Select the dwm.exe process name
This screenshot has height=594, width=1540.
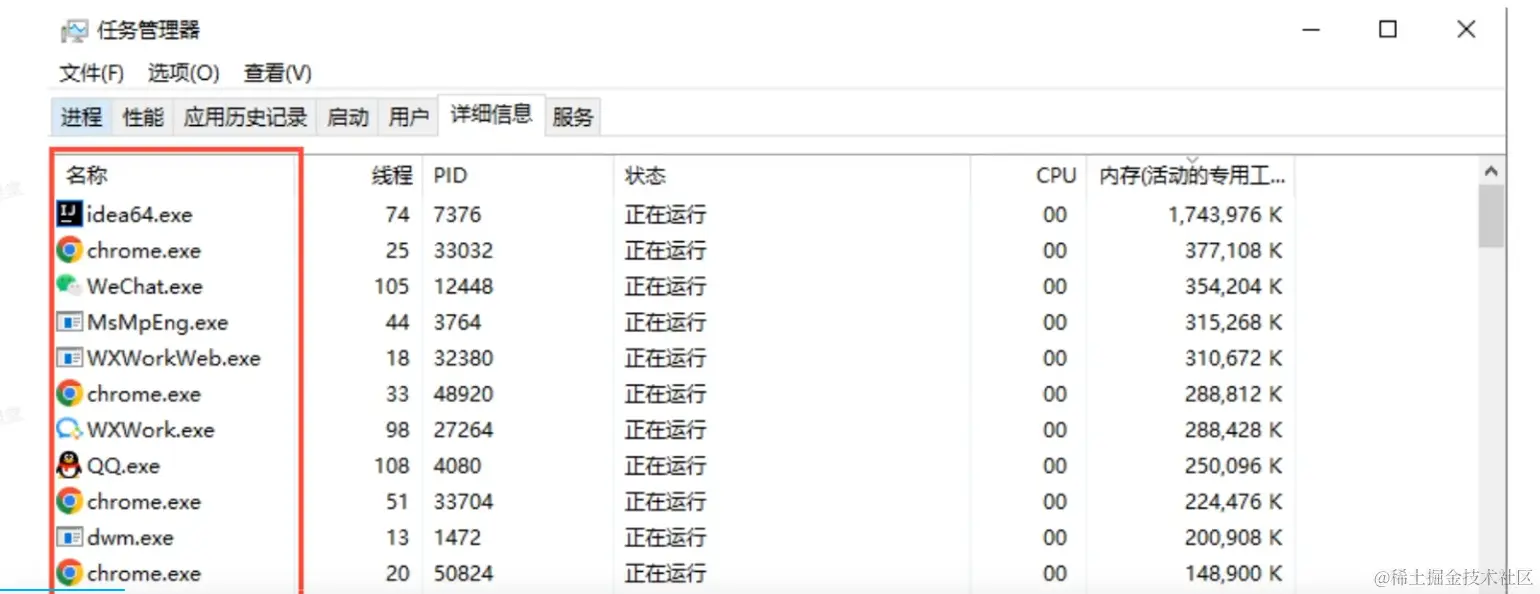tap(130, 538)
